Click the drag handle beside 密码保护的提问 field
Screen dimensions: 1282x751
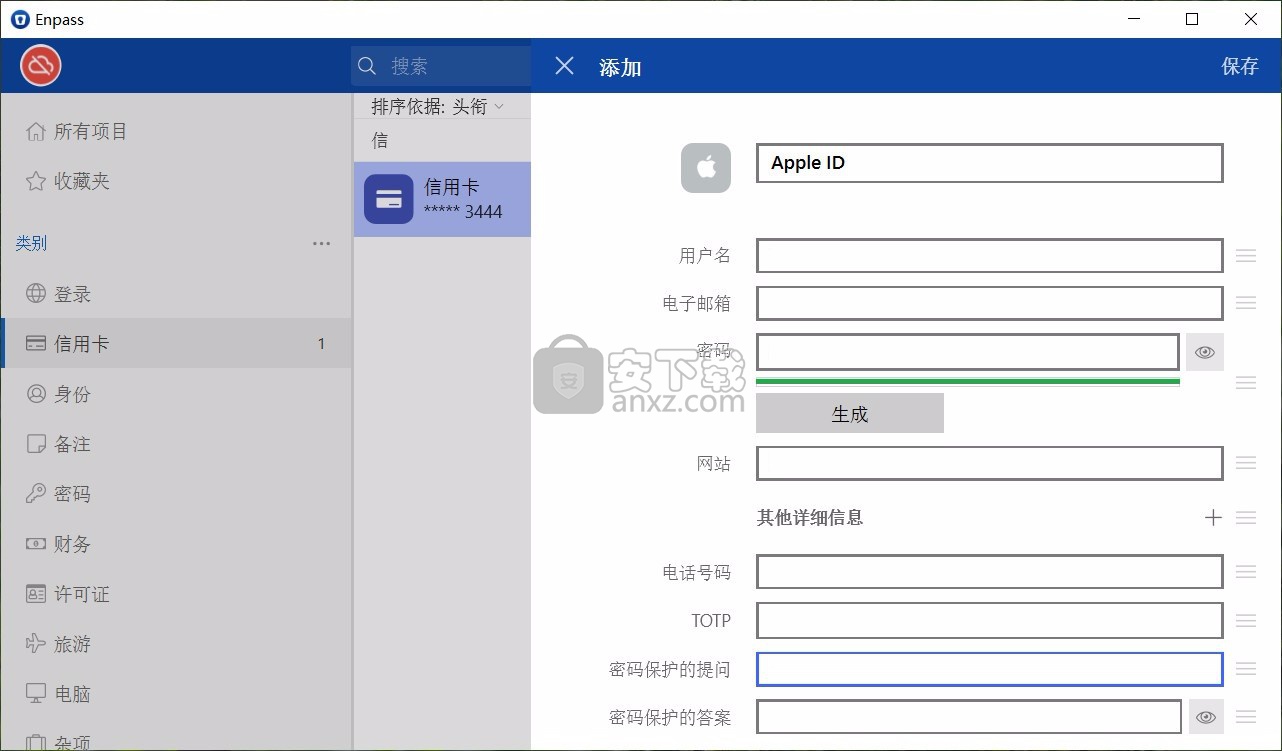1246,669
